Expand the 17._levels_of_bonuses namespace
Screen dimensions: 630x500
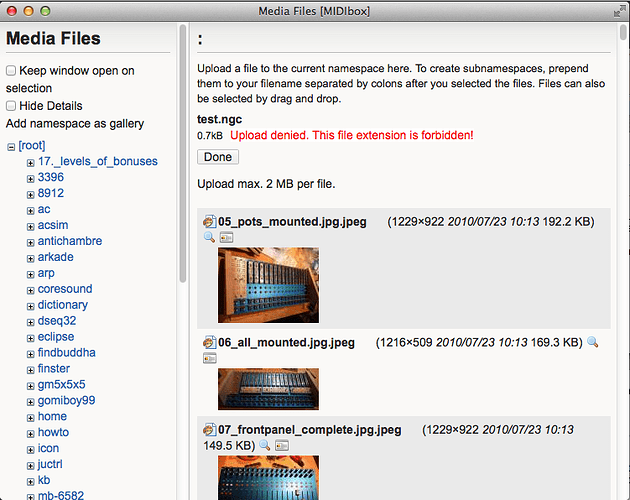pos(31,163)
